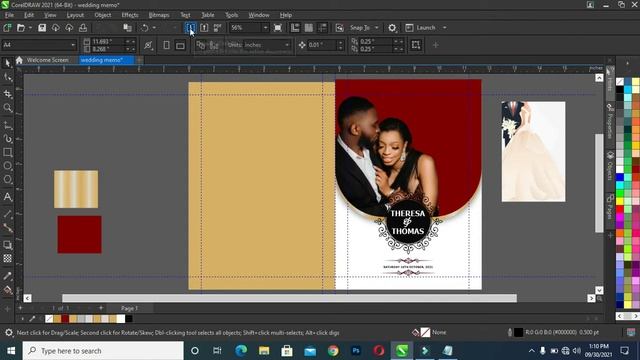Open the Effects menu
The width and height of the screenshot is (640, 360).
point(130,15)
